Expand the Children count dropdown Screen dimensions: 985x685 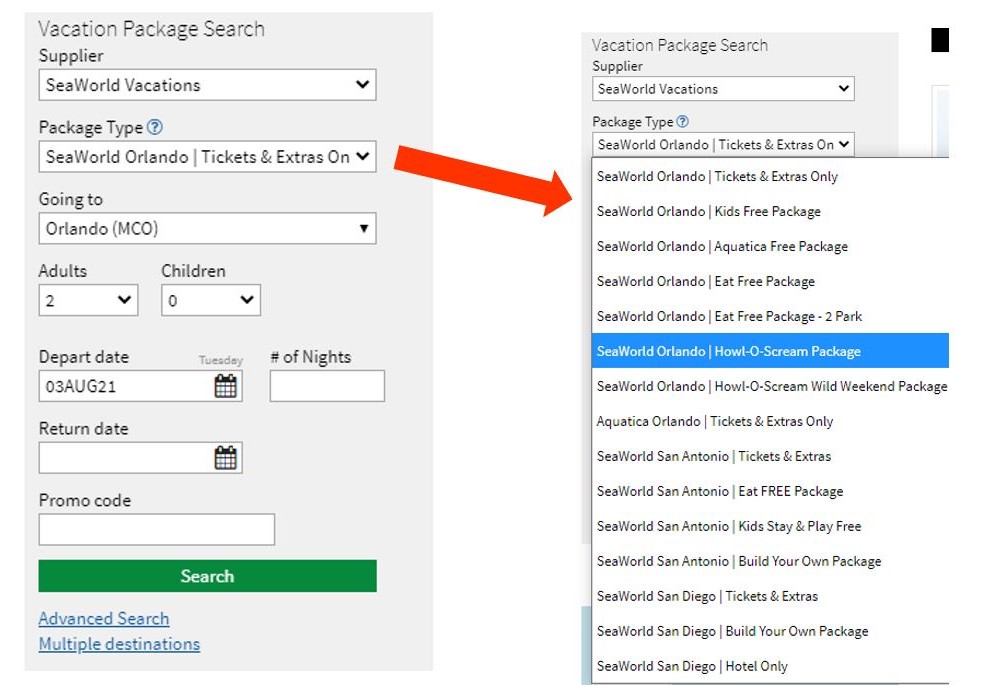[210, 300]
